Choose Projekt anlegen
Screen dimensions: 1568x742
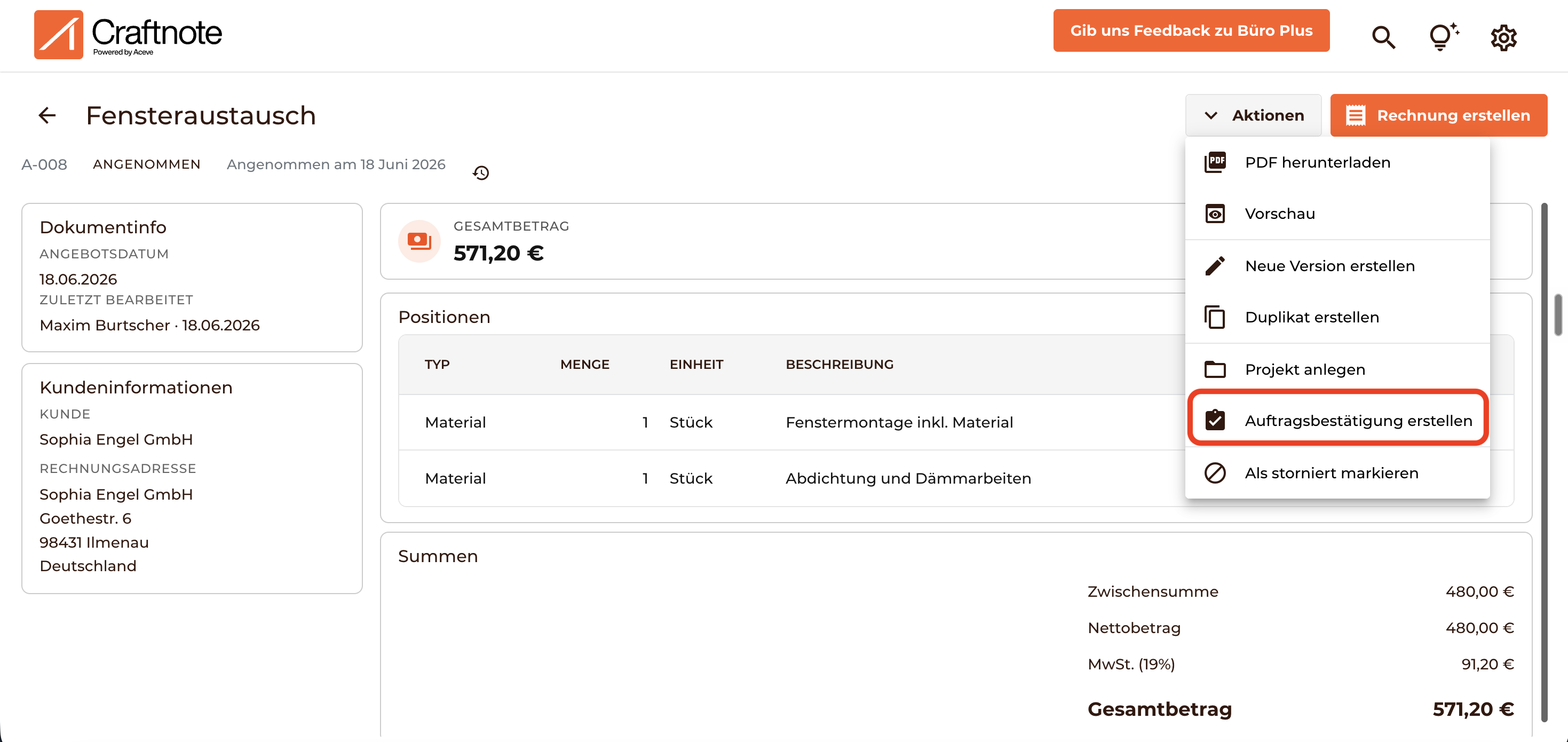pos(1337,369)
